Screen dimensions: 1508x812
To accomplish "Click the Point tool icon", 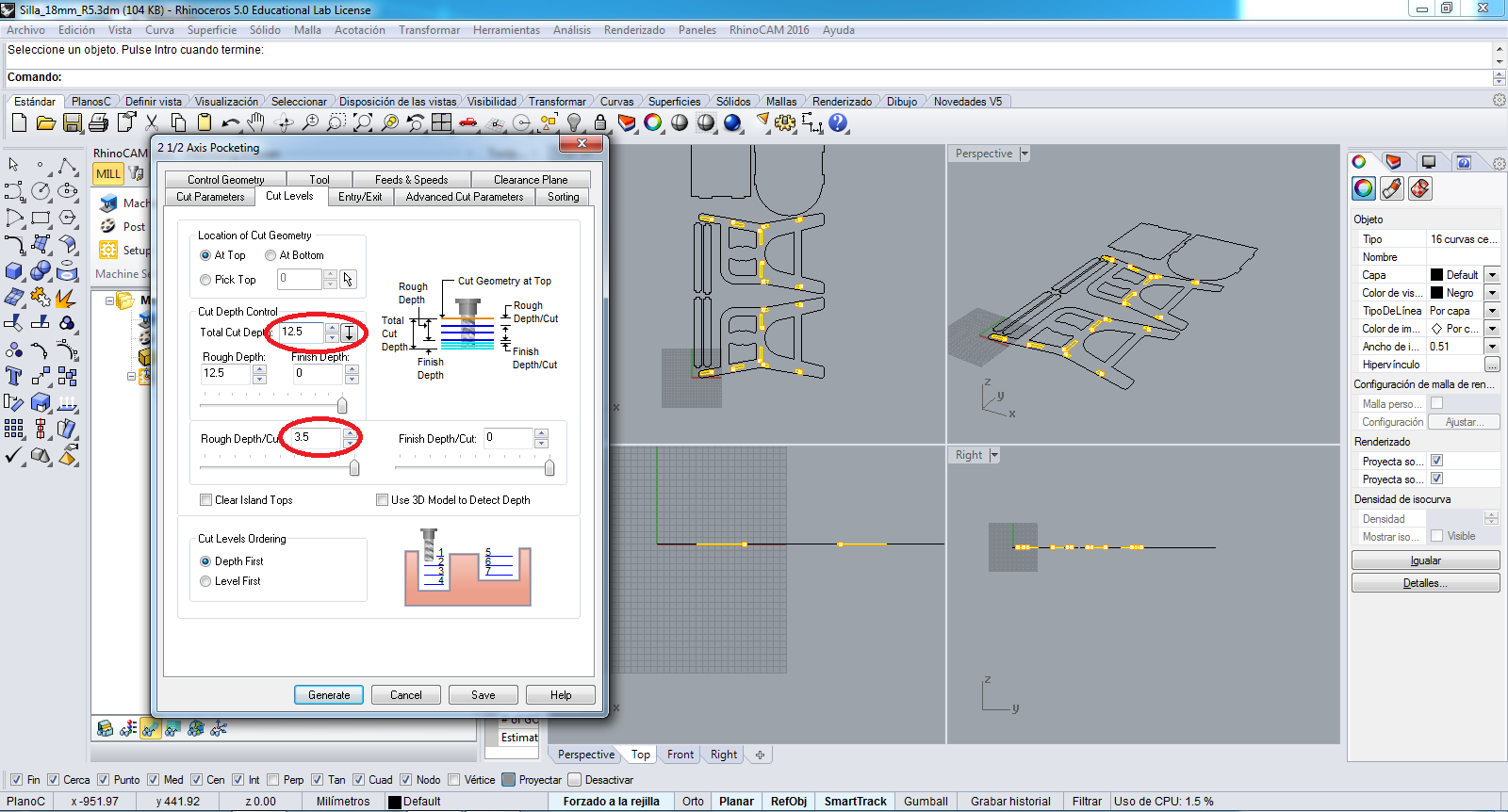I will point(41,166).
